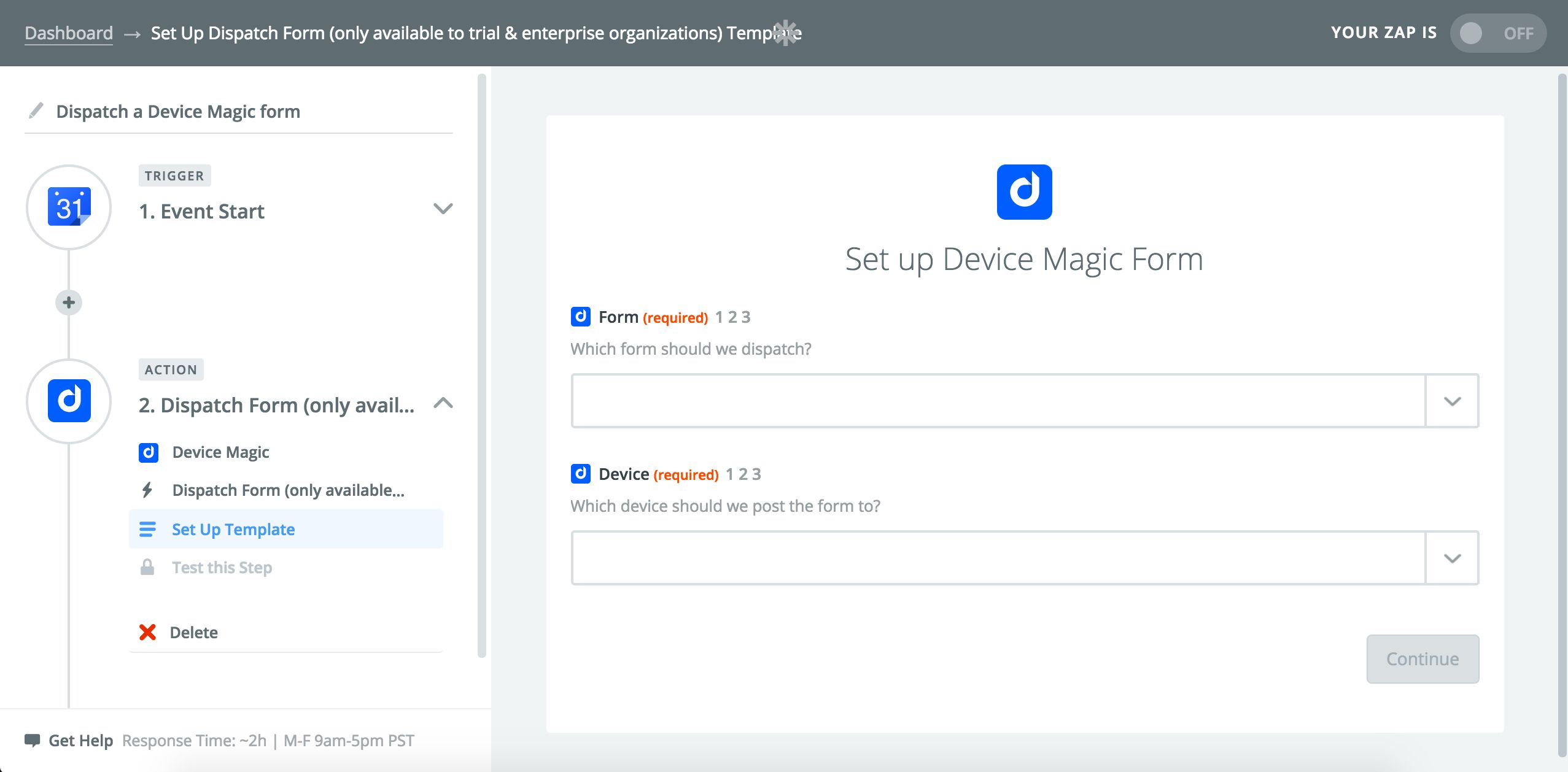
Task: Collapse the Dispatch Form action step
Action: point(443,403)
